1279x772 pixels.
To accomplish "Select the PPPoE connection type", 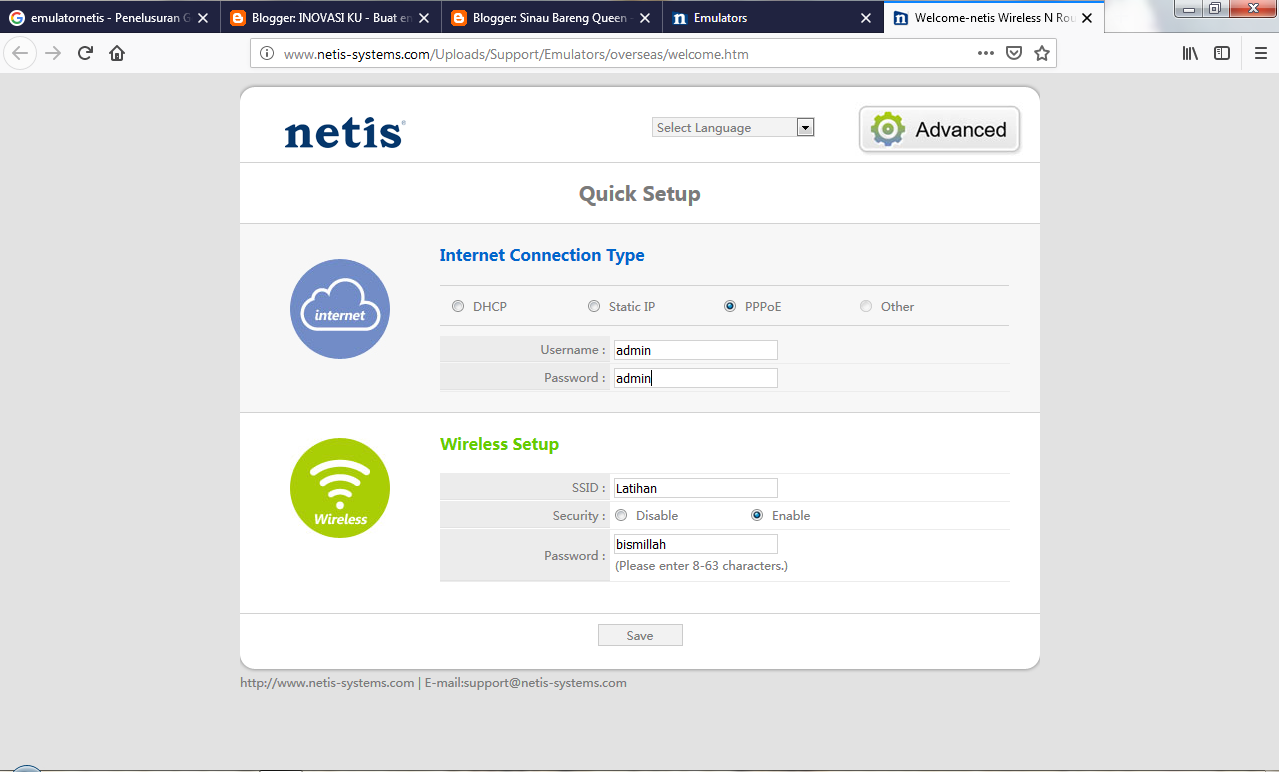I will click(x=730, y=306).
